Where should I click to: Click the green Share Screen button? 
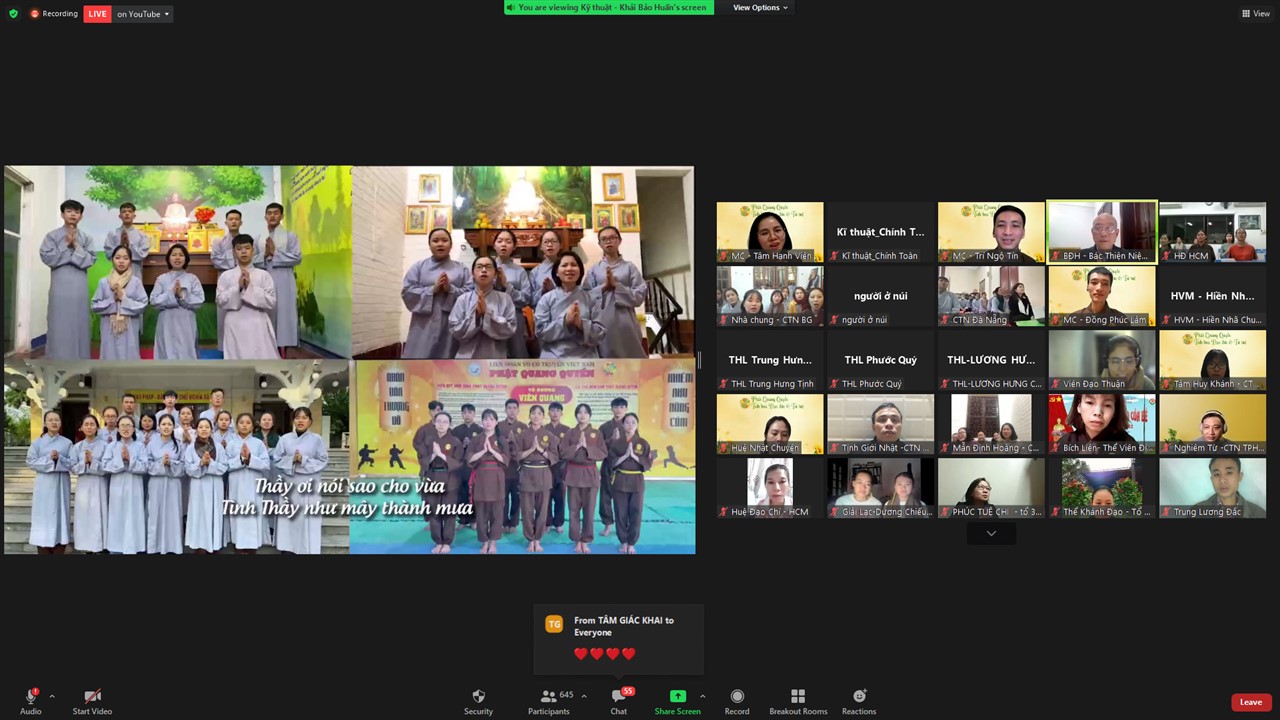(x=677, y=702)
